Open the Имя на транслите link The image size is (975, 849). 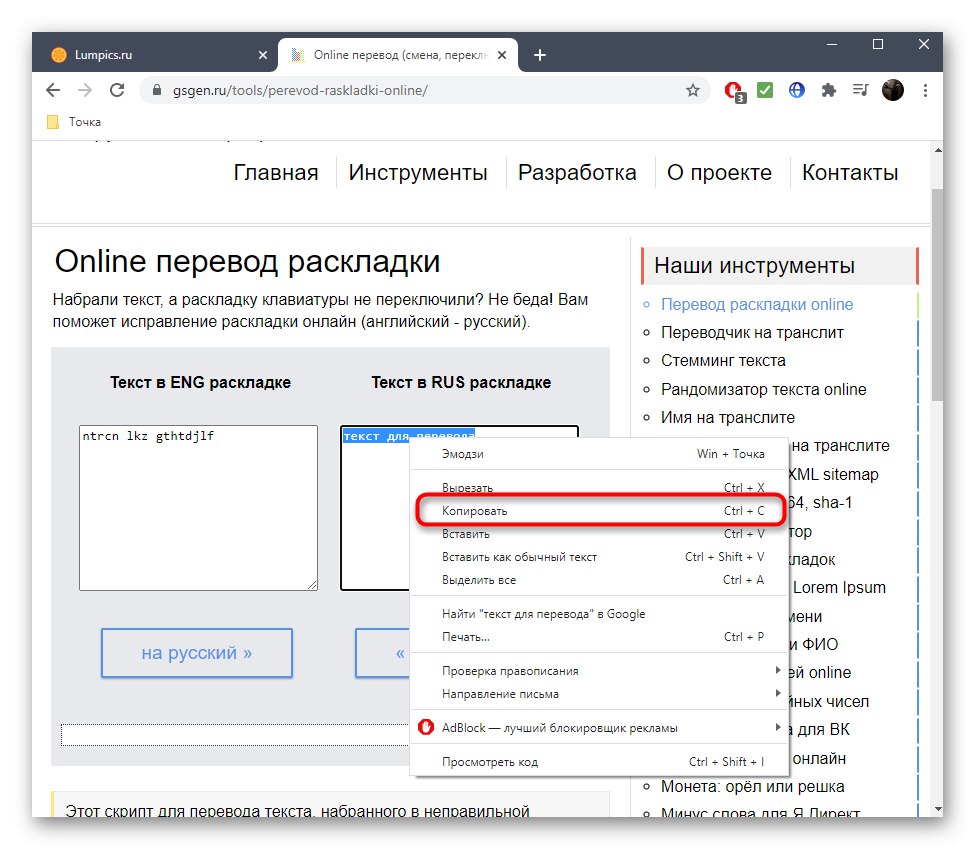click(x=728, y=417)
